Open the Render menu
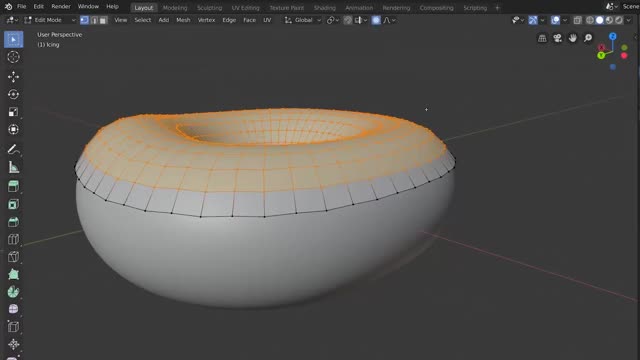The width and height of the screenshot is (640, 360). pyautogui.click(x=61, y=7)
